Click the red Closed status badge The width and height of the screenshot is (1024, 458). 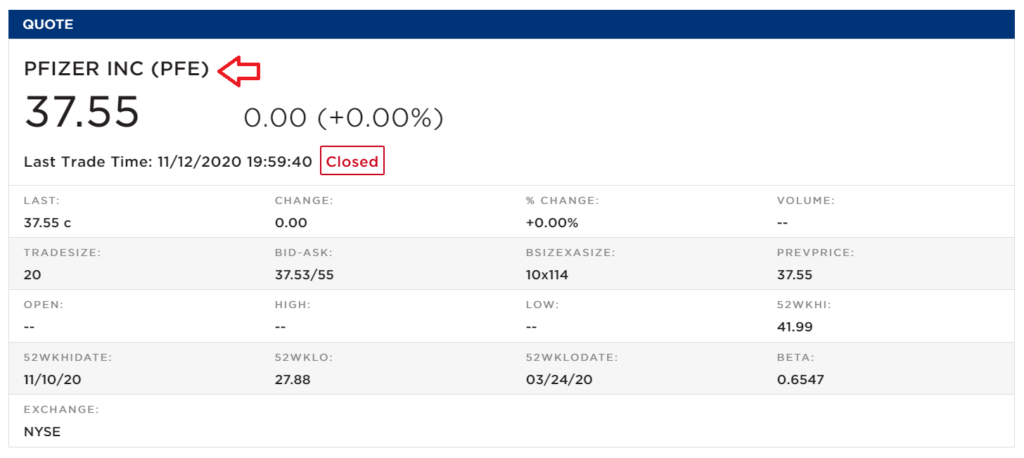(x=352, y=161)
